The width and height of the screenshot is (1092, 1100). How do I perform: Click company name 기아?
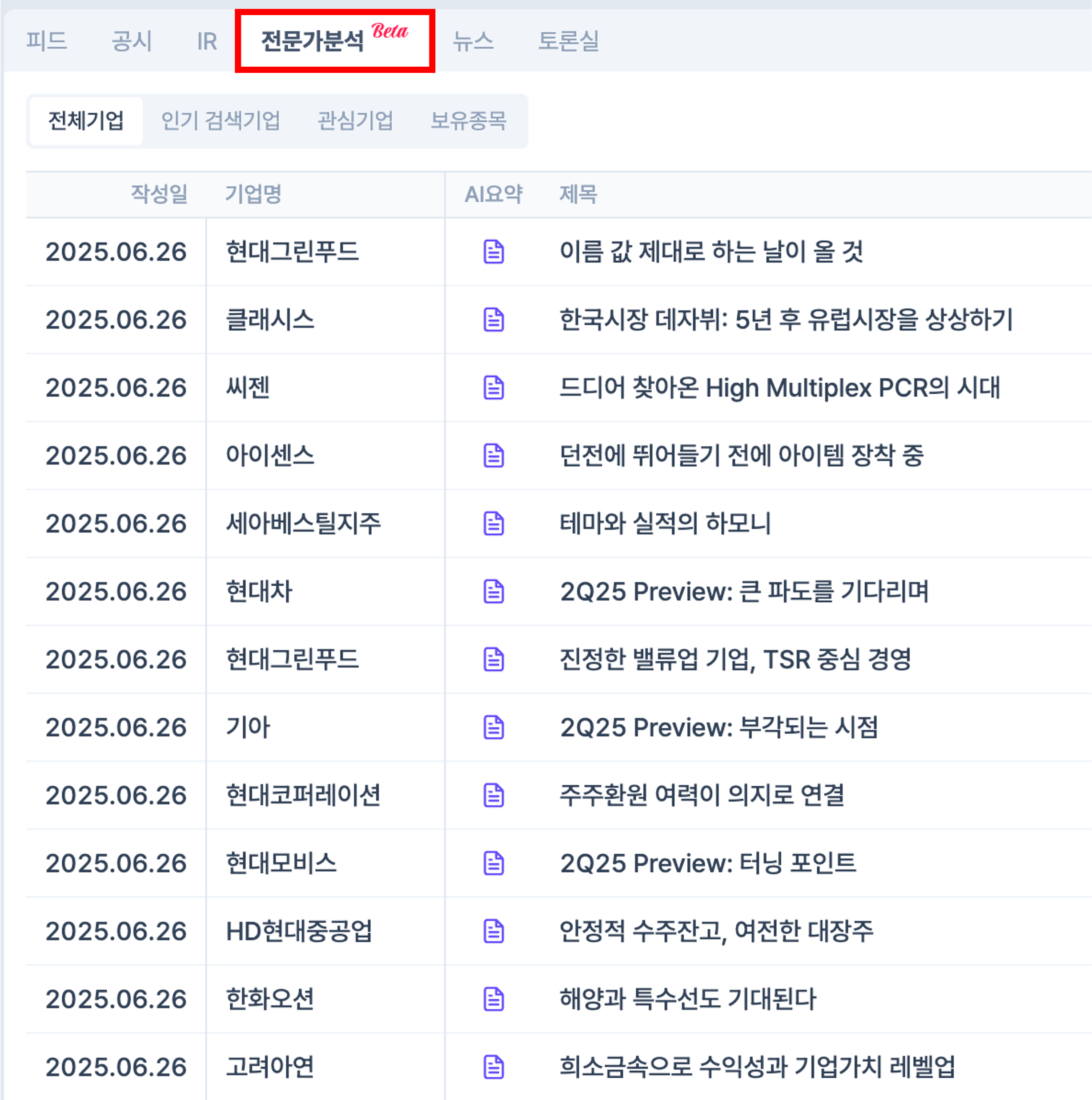[248, 727]
